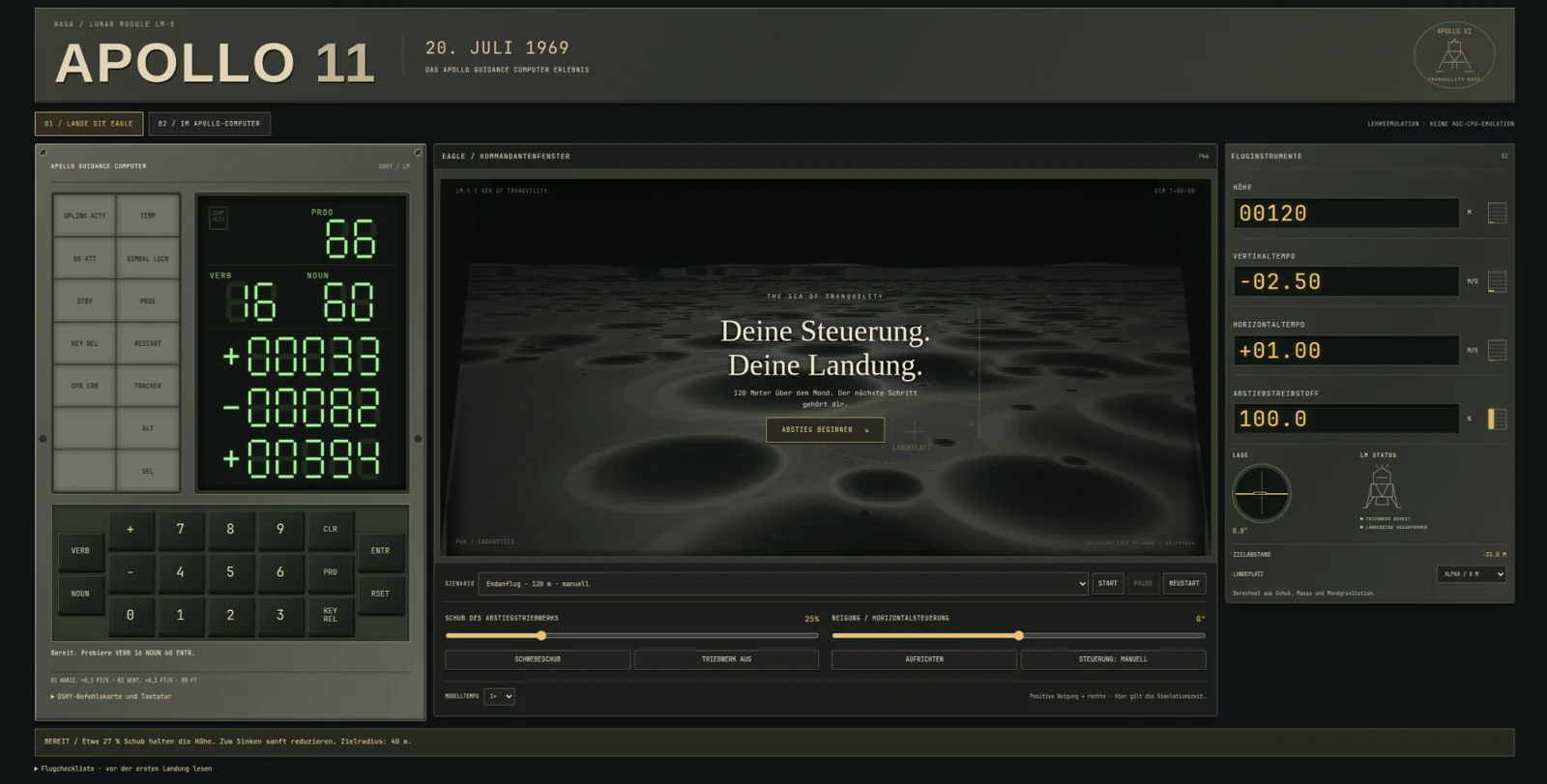Click the Höhe readout field 00120
This screenshot has height=784, width=1547.
tap(1346, 213)
